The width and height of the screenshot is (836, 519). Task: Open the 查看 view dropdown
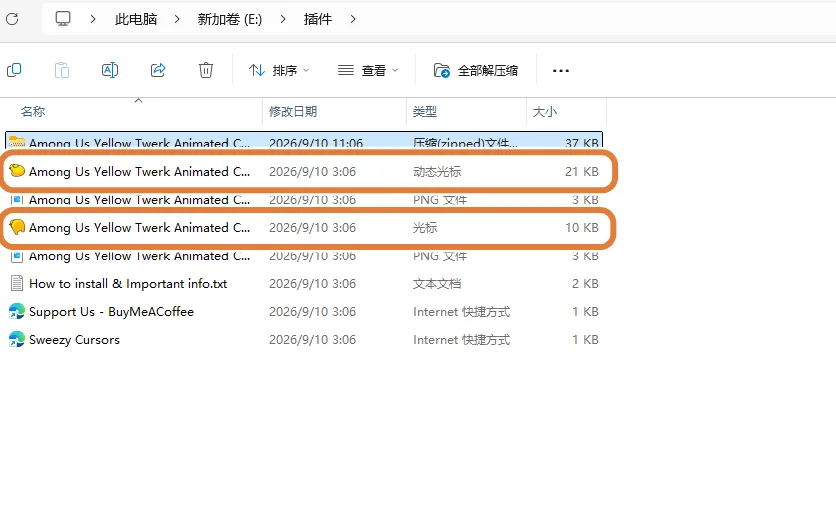(x=368, y=70)
